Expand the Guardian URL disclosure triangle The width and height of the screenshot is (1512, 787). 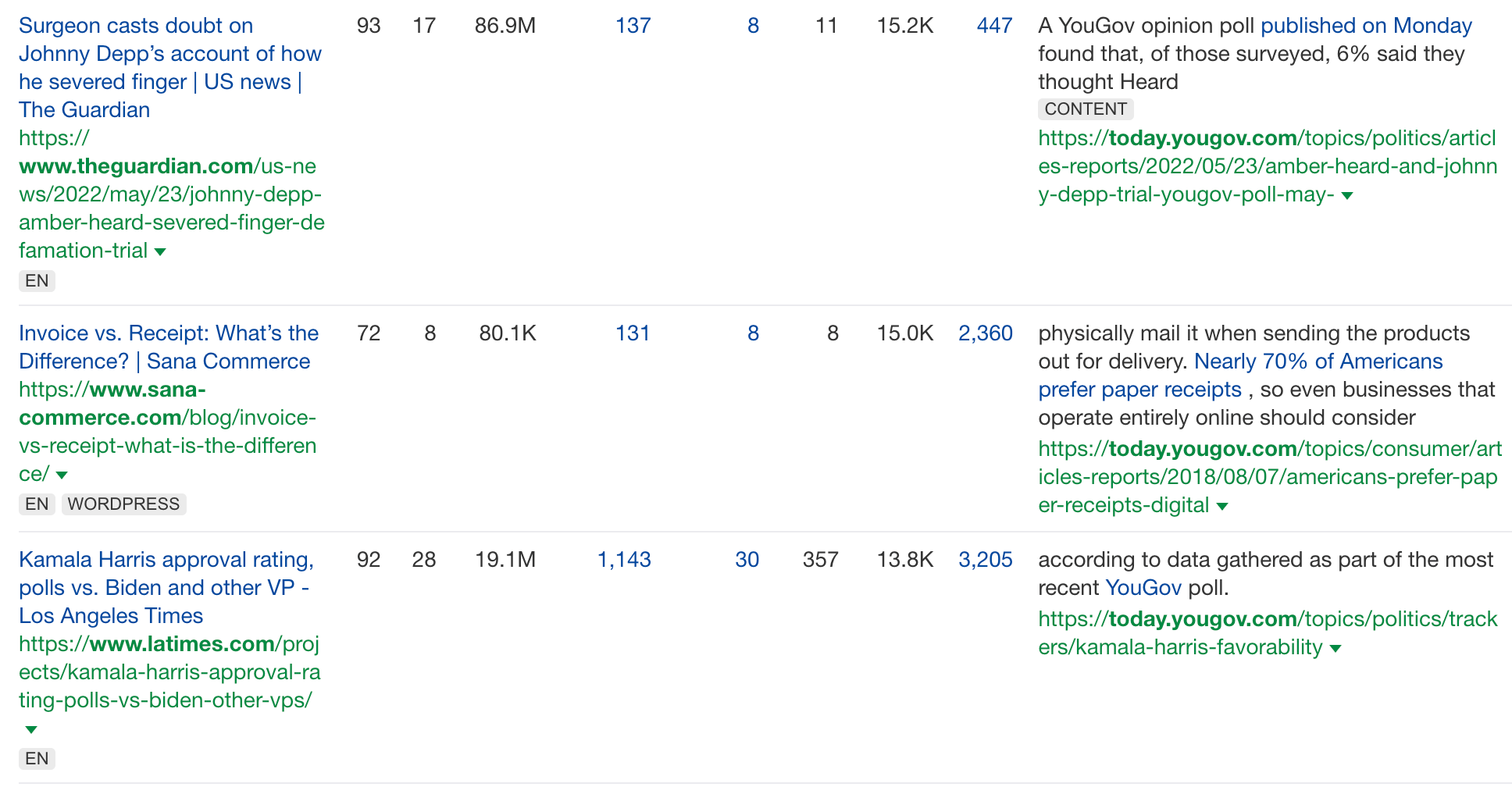(159, 251)
